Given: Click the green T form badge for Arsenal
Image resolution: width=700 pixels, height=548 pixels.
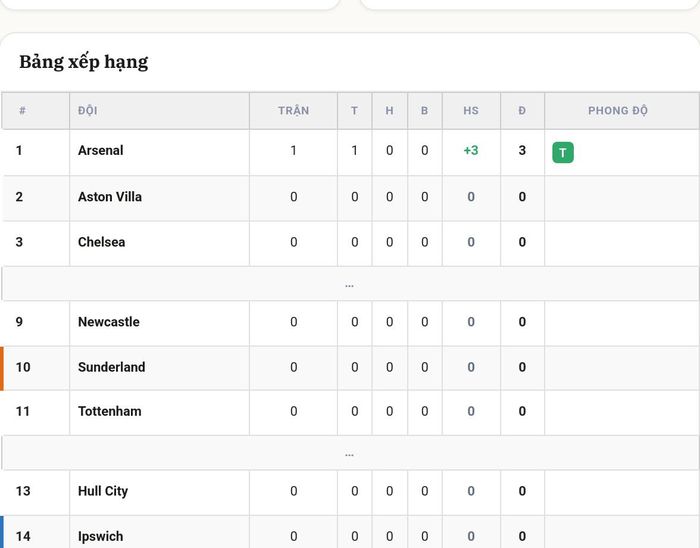Looking at the screenshot, I should [x=562, y=153].
